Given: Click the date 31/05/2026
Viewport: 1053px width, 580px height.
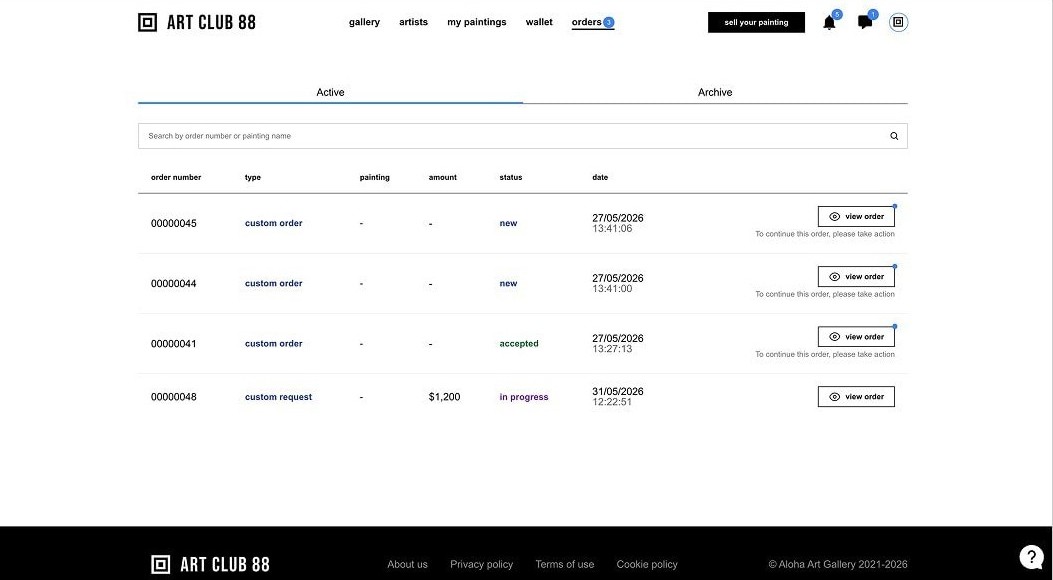Looking at the screenshot, I should (x=618, y=391).
